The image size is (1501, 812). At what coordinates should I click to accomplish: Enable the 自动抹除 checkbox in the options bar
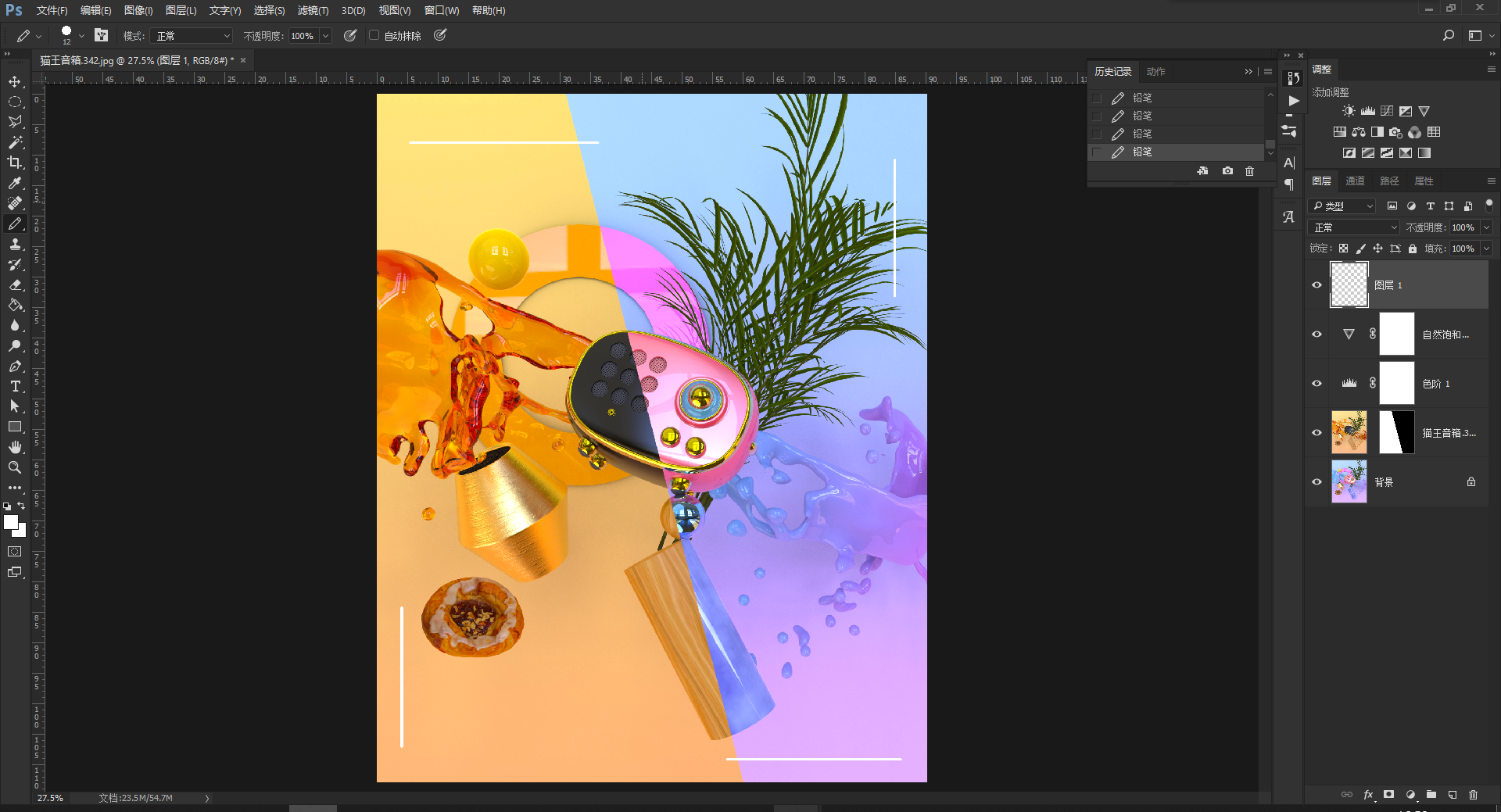374,35
